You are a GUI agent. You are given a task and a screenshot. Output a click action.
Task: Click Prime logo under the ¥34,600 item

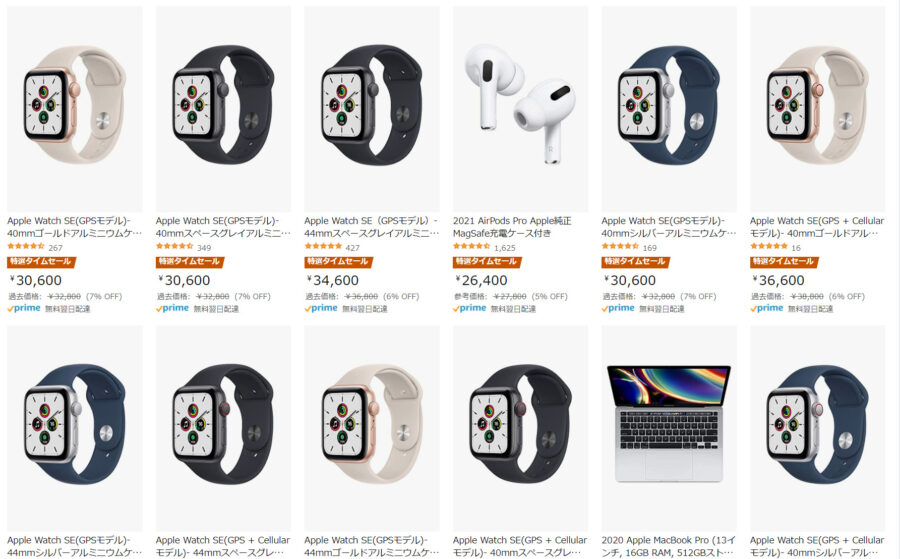(x=321, y=308)
